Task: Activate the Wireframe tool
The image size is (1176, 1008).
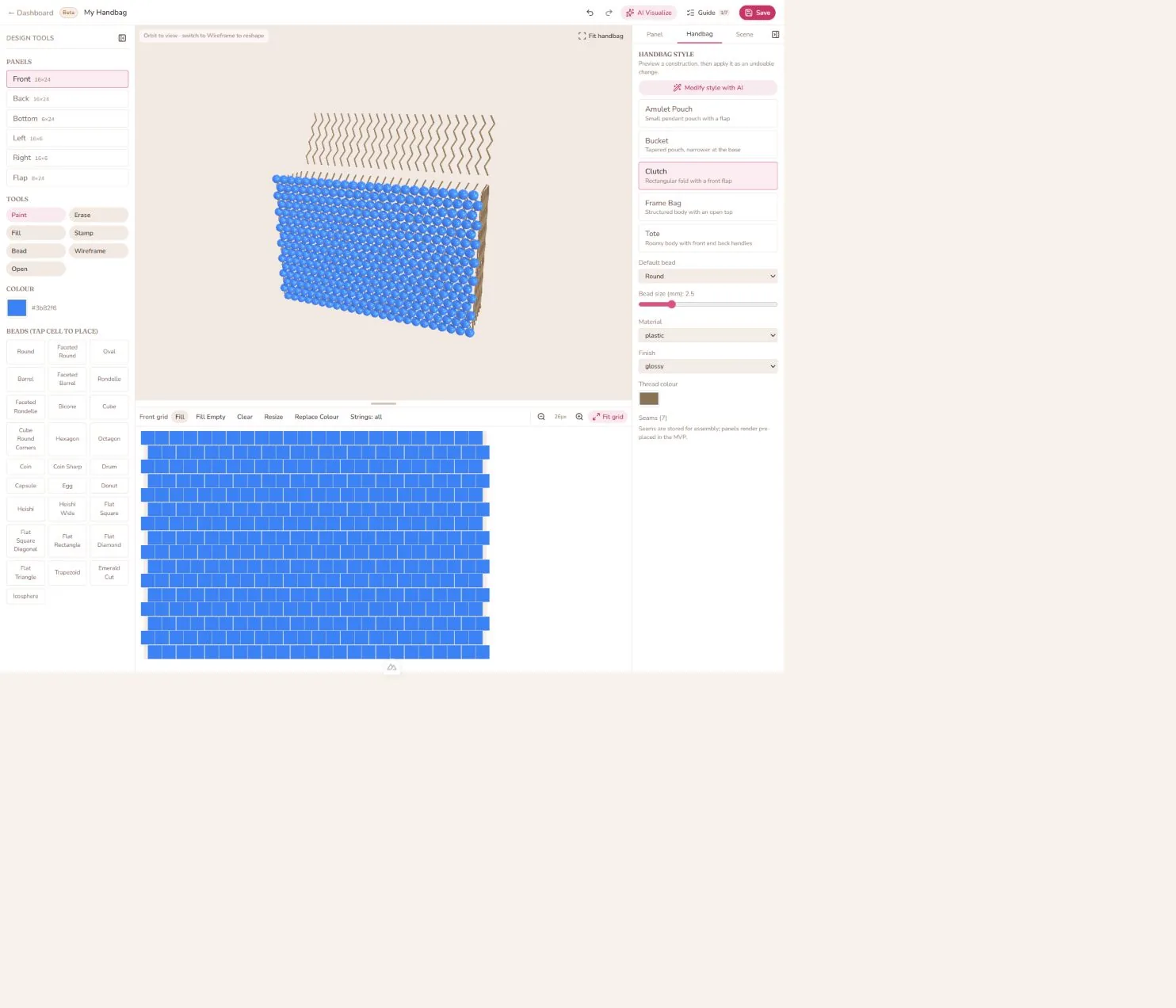Action: click(98, 250)
